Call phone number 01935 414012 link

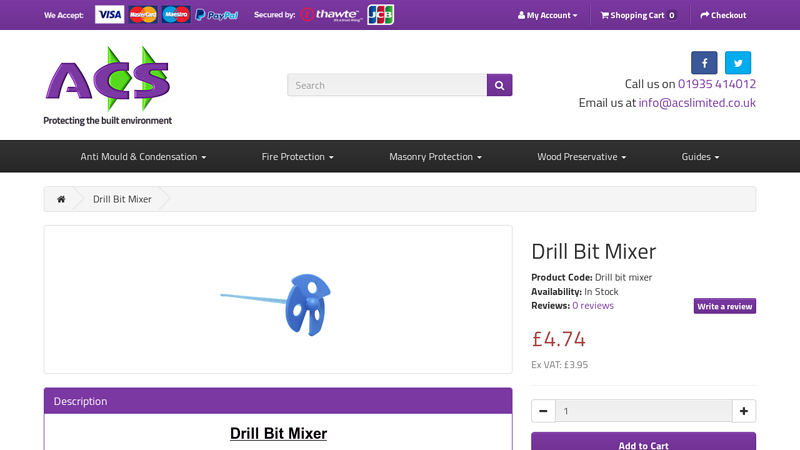coord(717,84)
